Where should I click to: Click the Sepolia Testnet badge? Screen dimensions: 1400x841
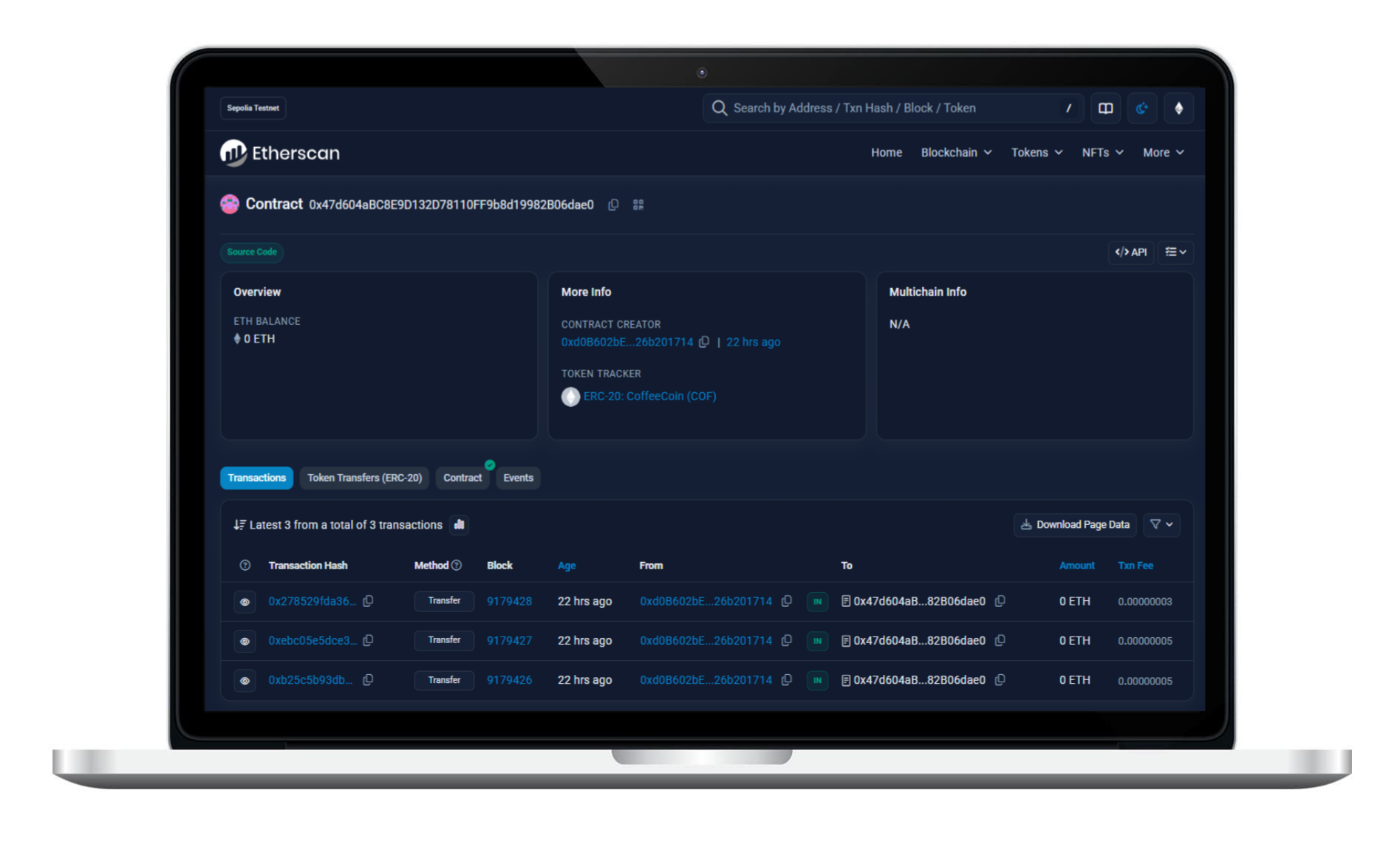[x=253, y=108]
